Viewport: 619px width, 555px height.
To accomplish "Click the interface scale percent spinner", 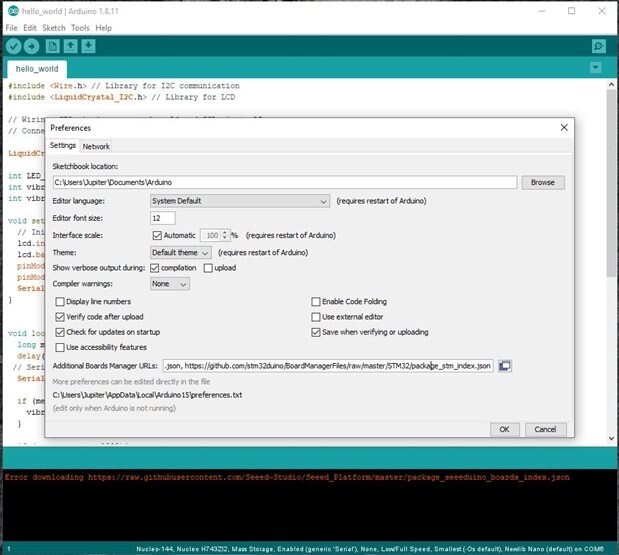I will (x=215, y=236).
